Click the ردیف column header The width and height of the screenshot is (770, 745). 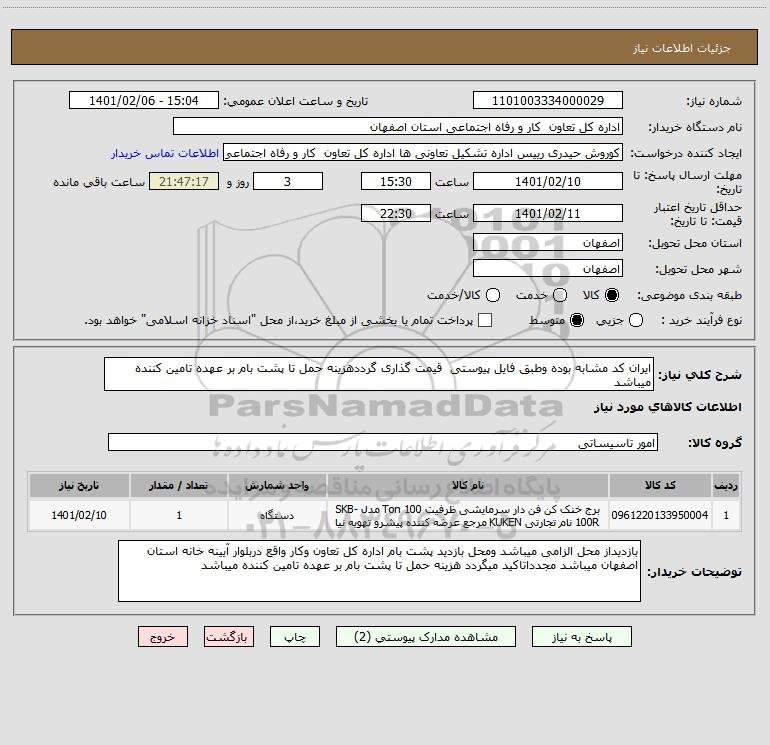(x=726, y=485)
